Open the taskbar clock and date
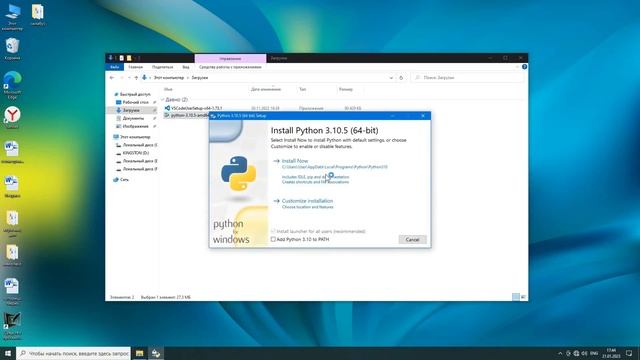Viewport: 640px width, 360px height. [x=611, y=353]
